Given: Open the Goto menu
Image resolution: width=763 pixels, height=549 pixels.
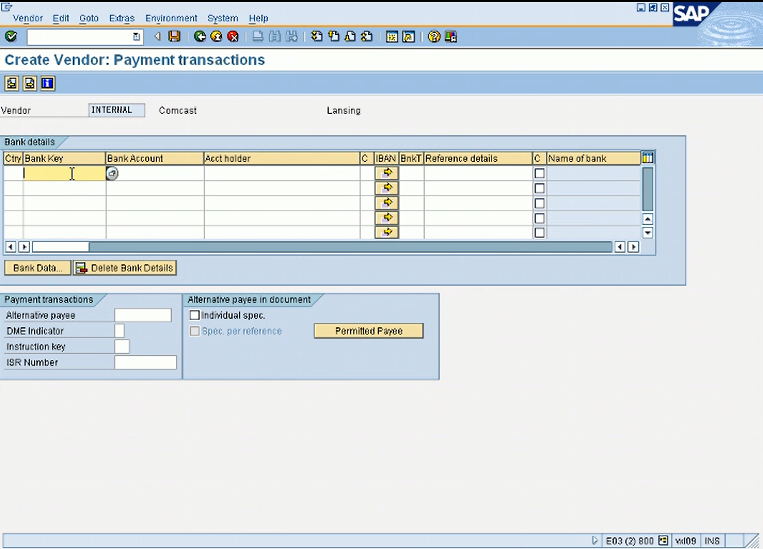Looking at the screenshot, I should (x=89, y=18).
